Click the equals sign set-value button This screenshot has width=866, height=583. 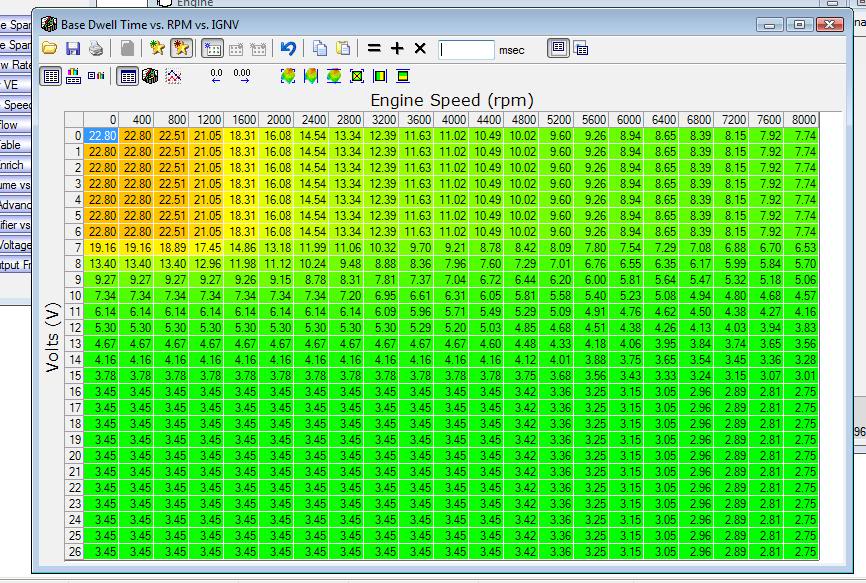point(374,48)
